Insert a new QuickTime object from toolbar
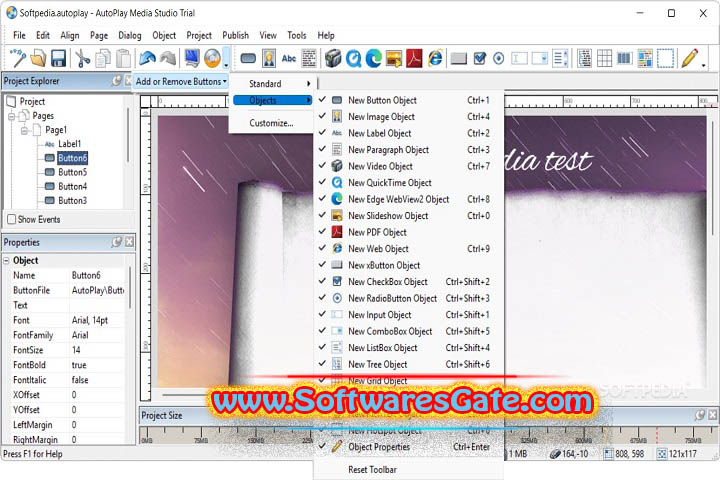Image resolution: width=720 pixels, height=480 pixels. pos(353,58)
